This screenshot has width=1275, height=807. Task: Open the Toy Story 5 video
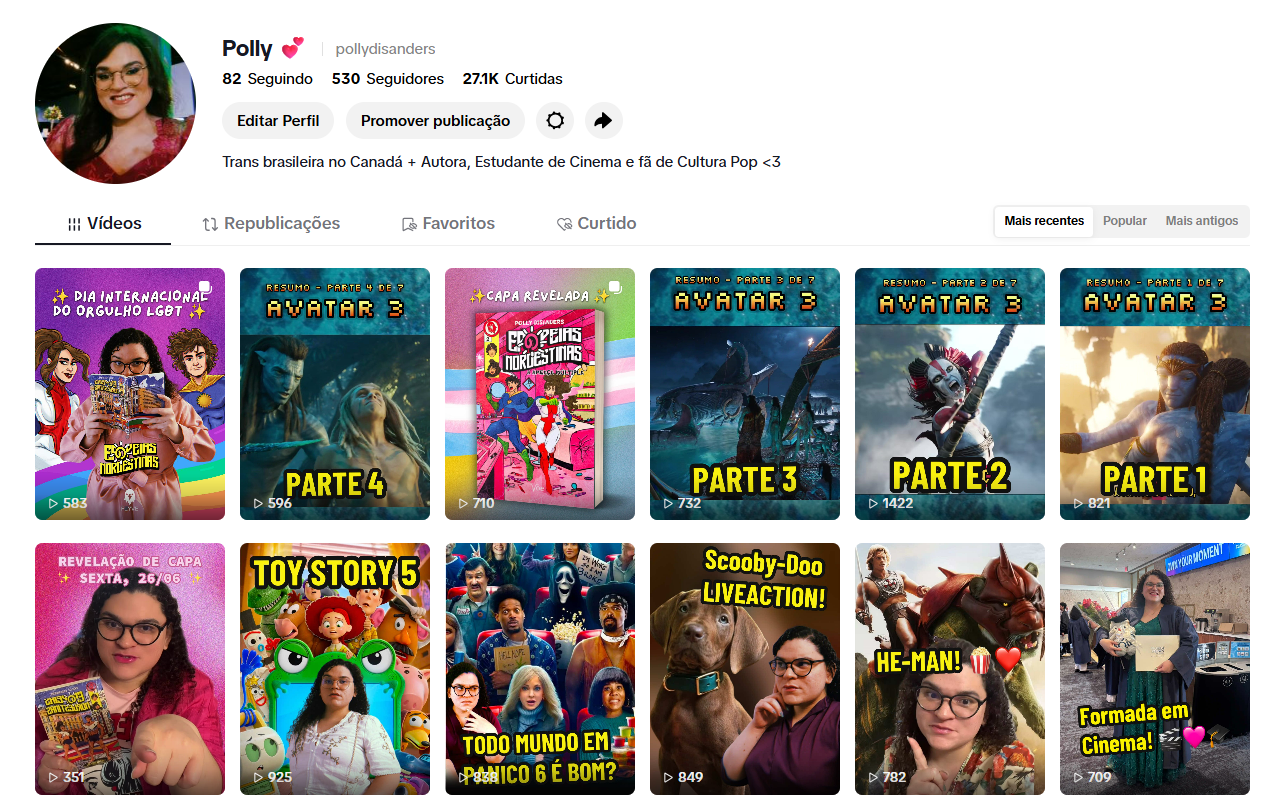(335, 669)
